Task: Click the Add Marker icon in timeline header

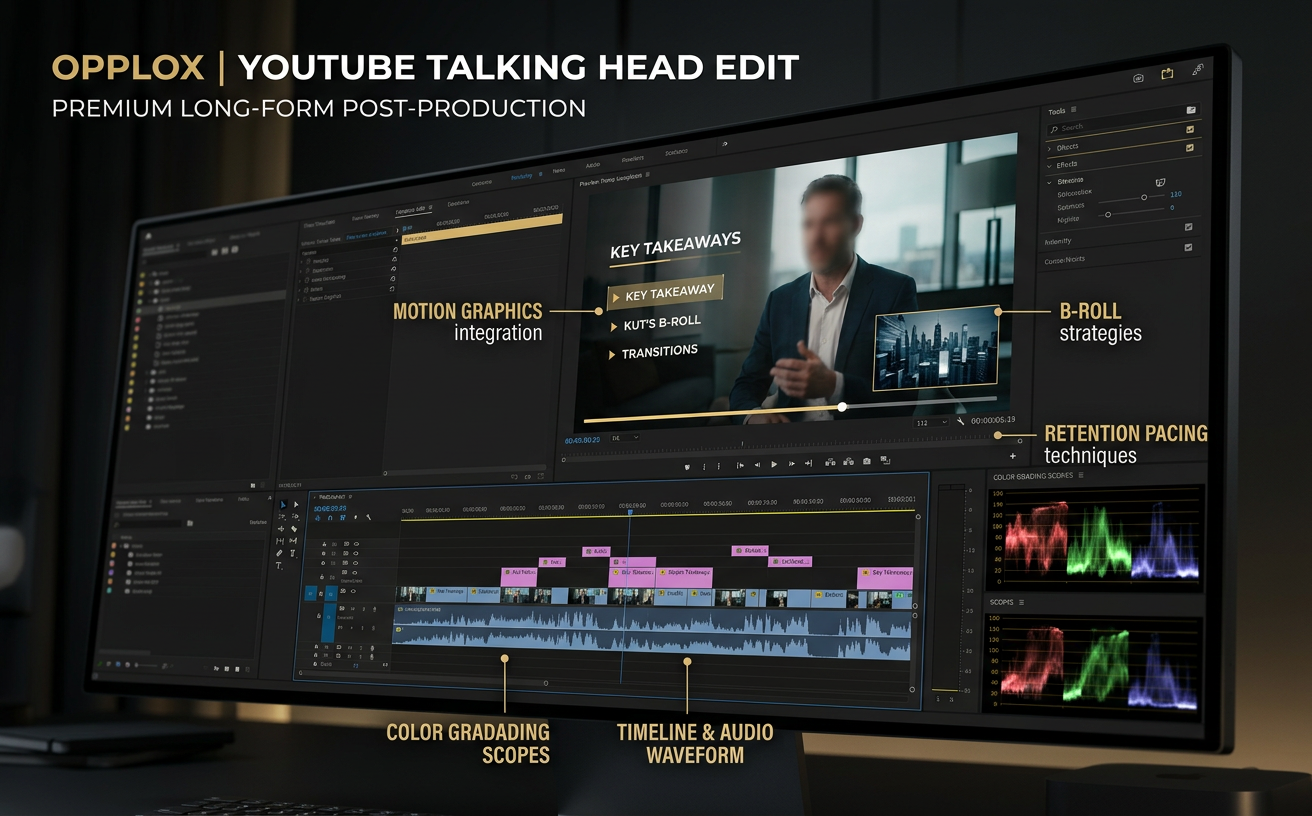Action: pyautogui.click(x=356, y=517)
